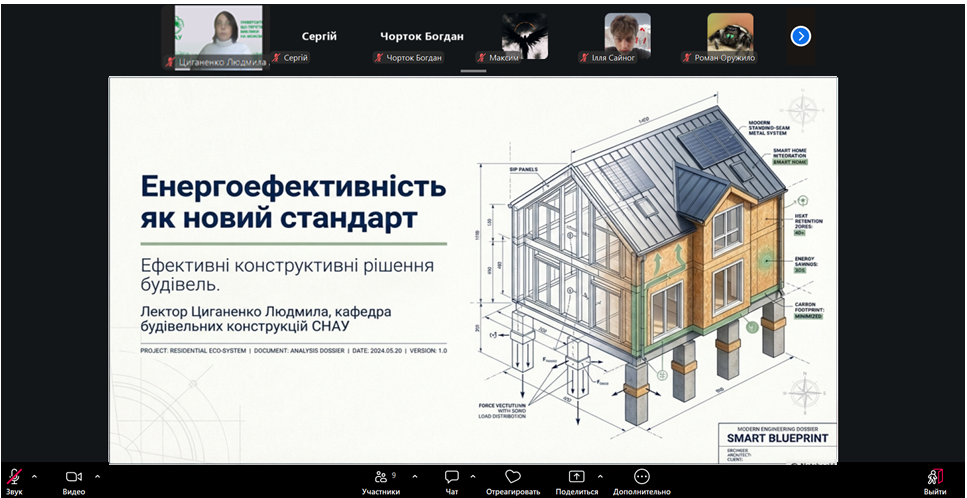Click Ілля Сайног's participant thumbnail
This screenshot has height=498, width=967.
click(627, 34)
